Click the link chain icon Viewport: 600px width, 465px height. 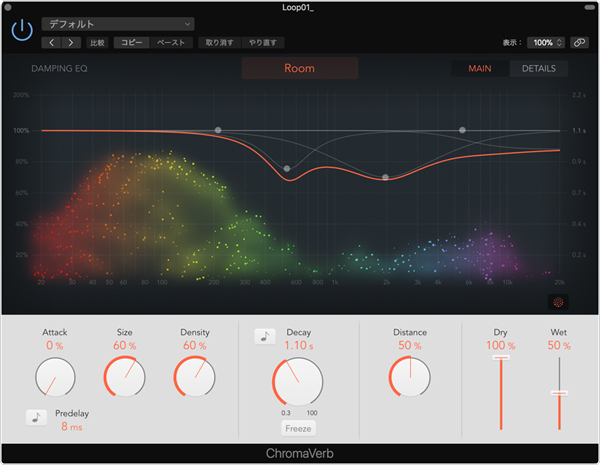coord(579,42)
